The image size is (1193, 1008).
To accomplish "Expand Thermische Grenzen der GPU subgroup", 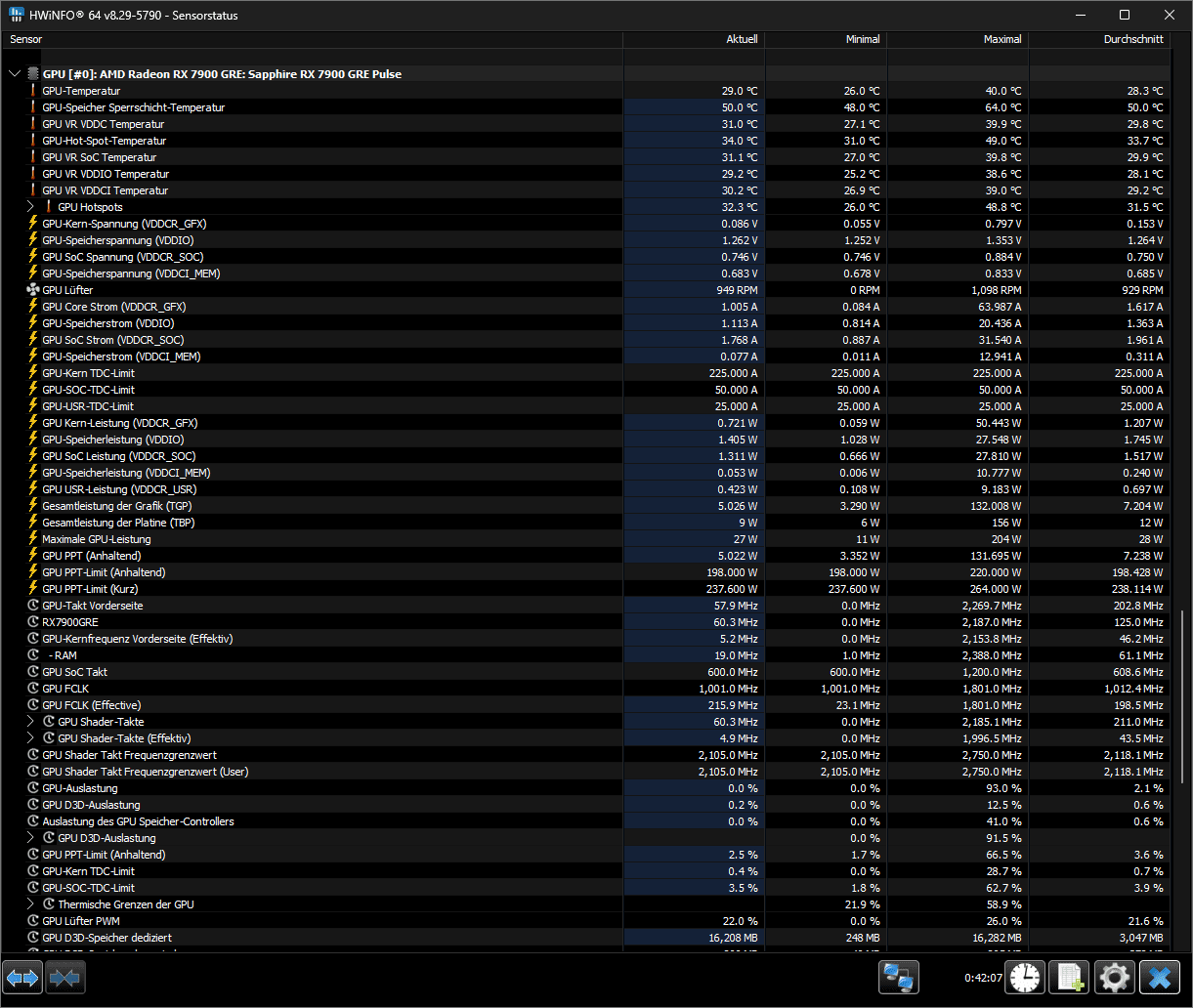I will tap(30, 904).
